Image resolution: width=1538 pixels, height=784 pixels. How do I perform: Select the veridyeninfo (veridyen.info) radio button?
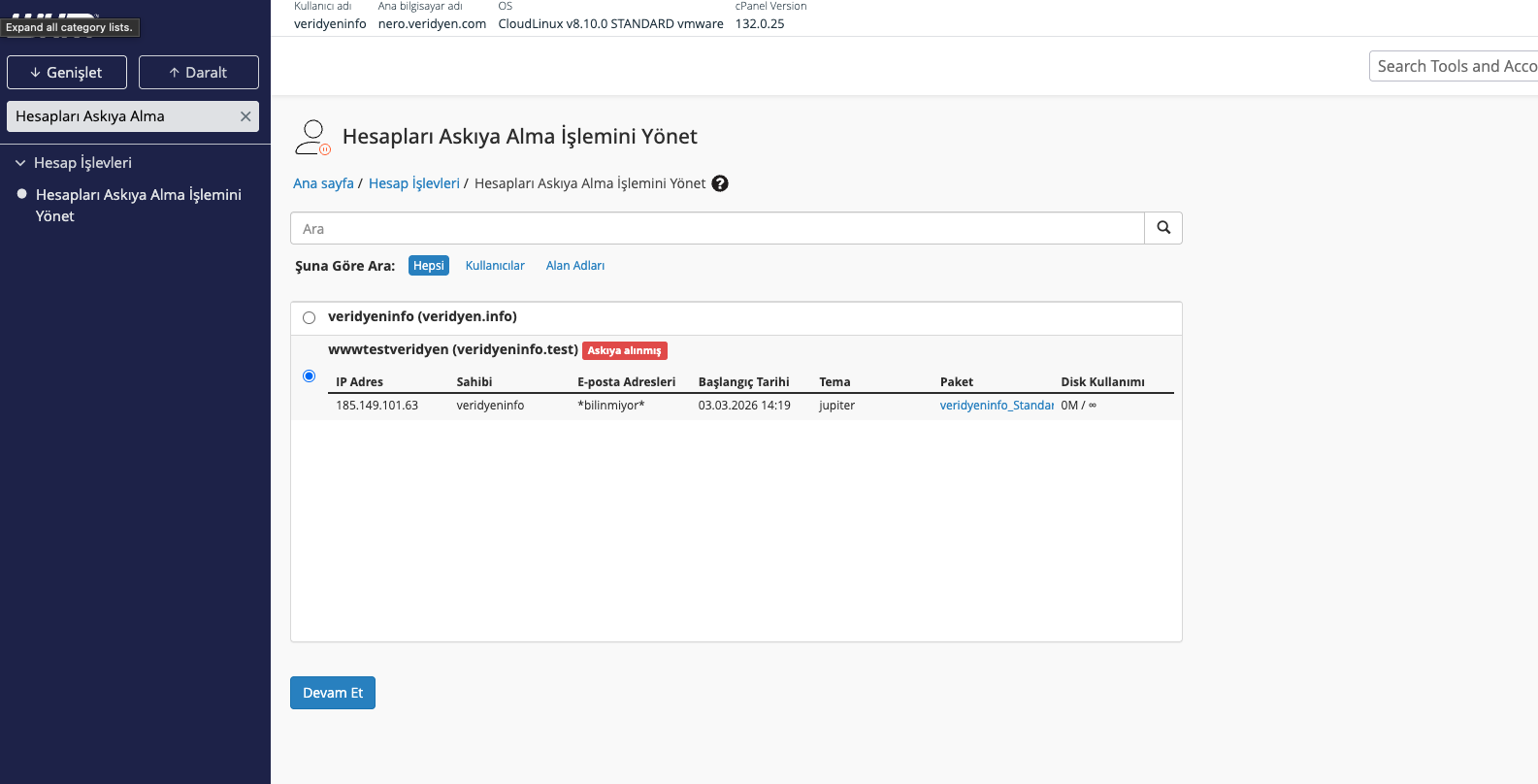309,317
